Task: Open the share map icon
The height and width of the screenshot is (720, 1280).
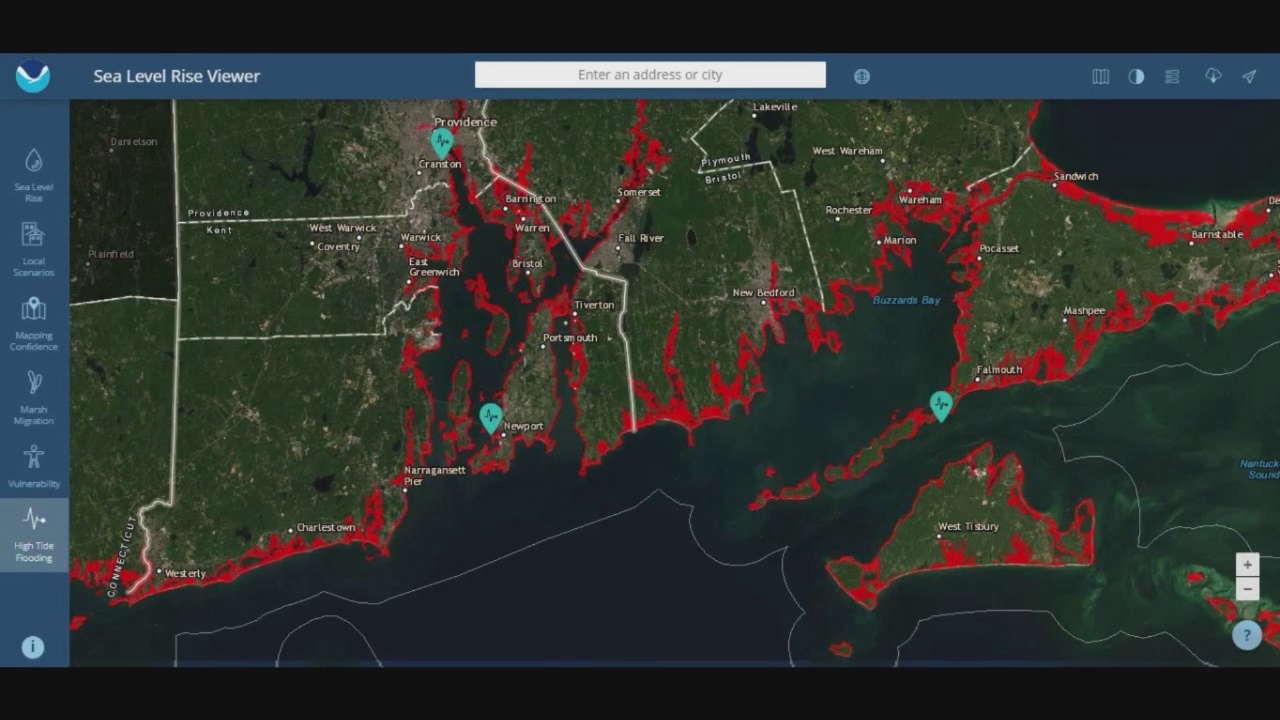Action: click(1248, 76)
